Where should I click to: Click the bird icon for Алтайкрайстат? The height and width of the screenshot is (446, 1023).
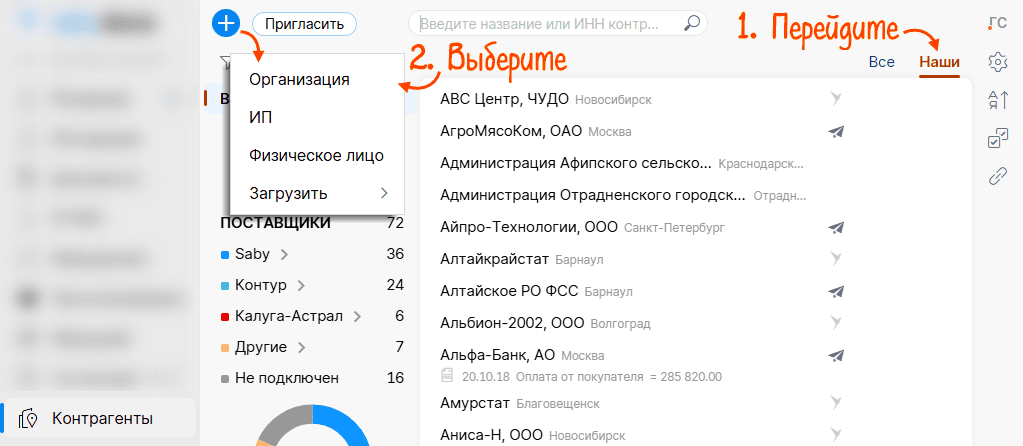[x=836, y=260]
